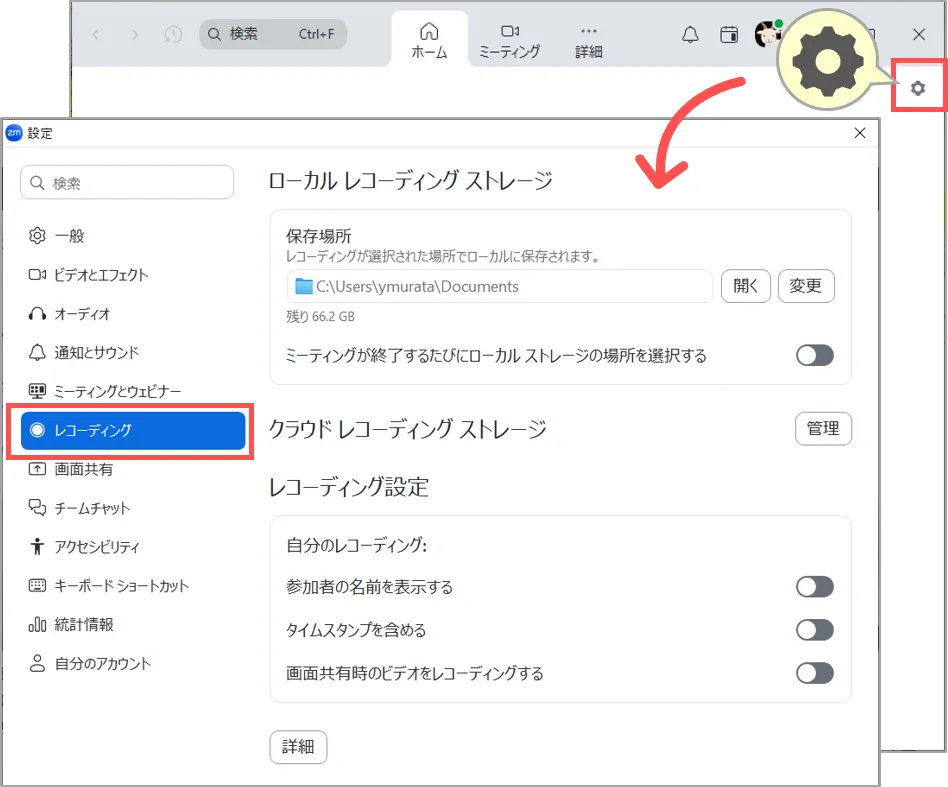Go back with the left arrow
This screenshot has width=948, height=787.
click(96, 34)
